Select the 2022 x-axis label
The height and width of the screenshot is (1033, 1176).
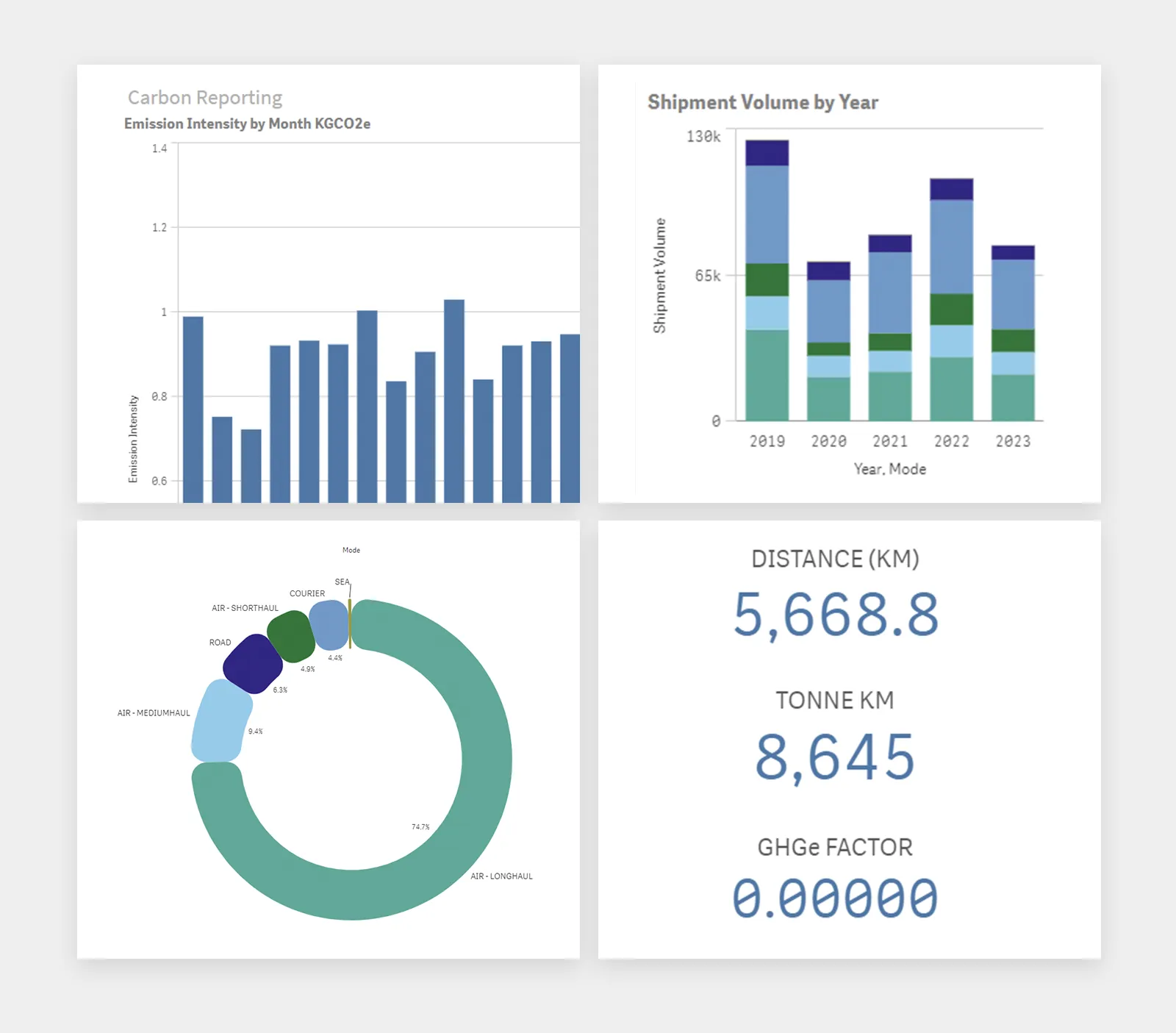pyautogui.click(x=952, y=441)
